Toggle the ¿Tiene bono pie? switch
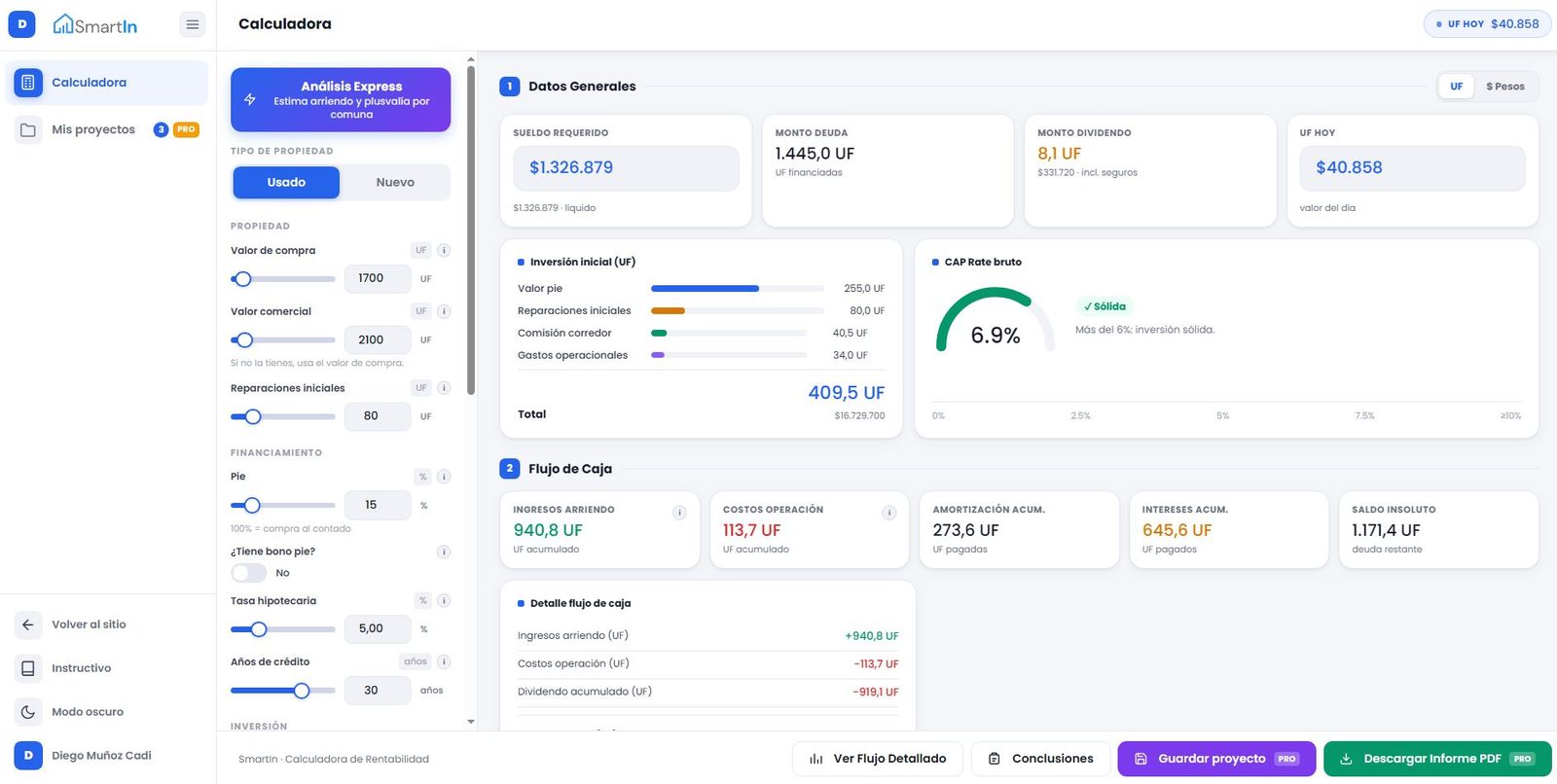 (248, 573)
